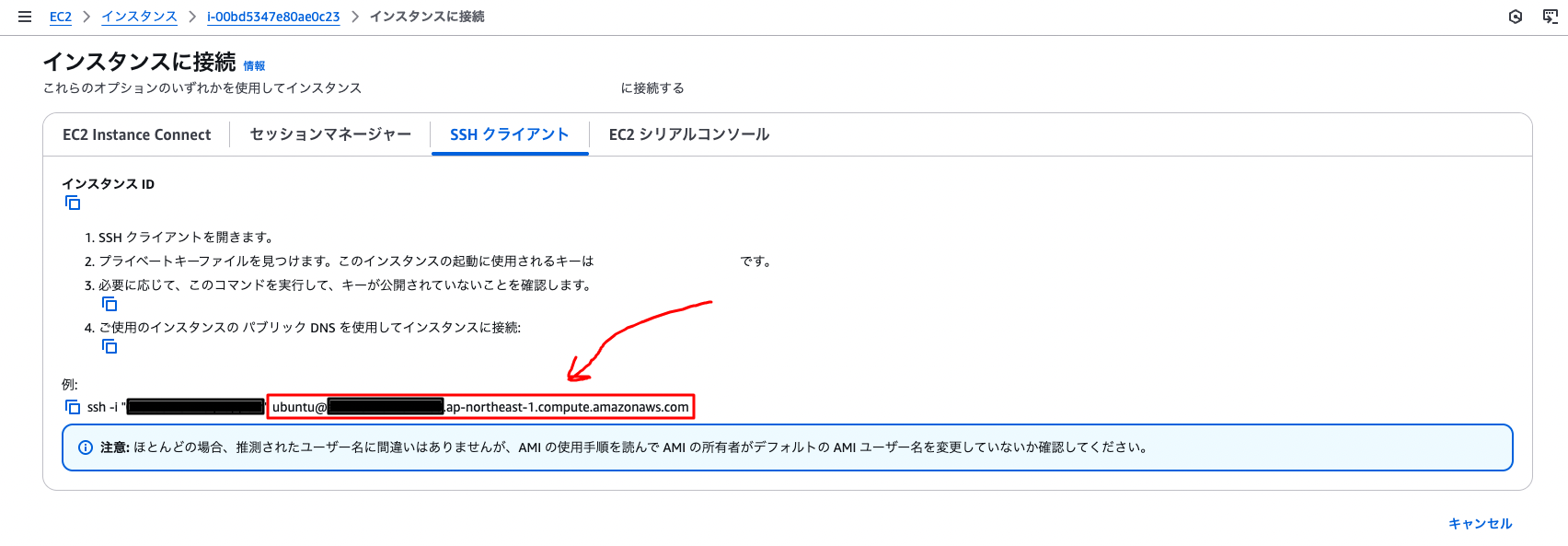
Task: Click the EC2 breadcrumb link
Action: pyautogui.click(x=61, y=17)
